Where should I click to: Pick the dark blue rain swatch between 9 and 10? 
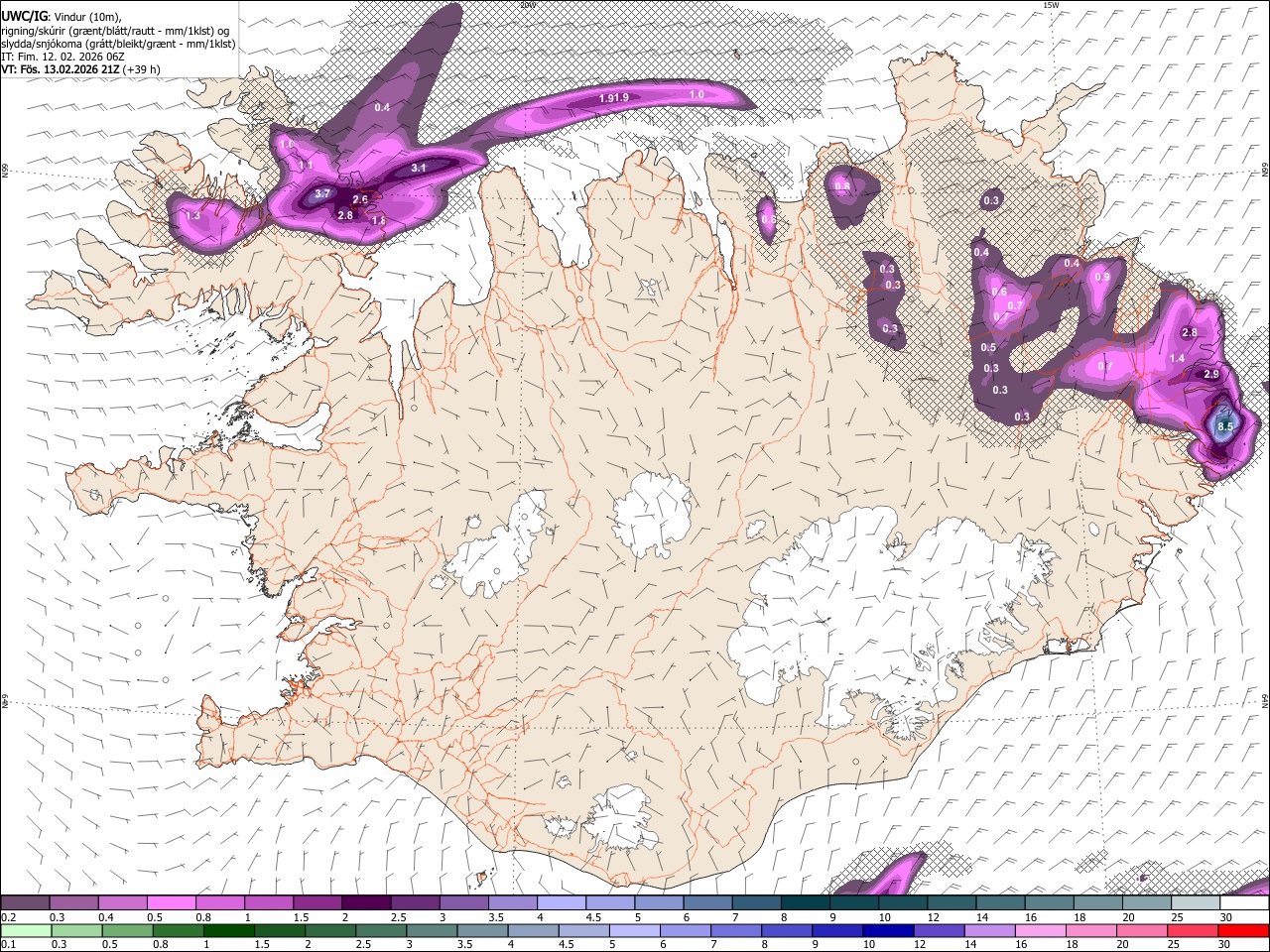click(x=838, y=930)
